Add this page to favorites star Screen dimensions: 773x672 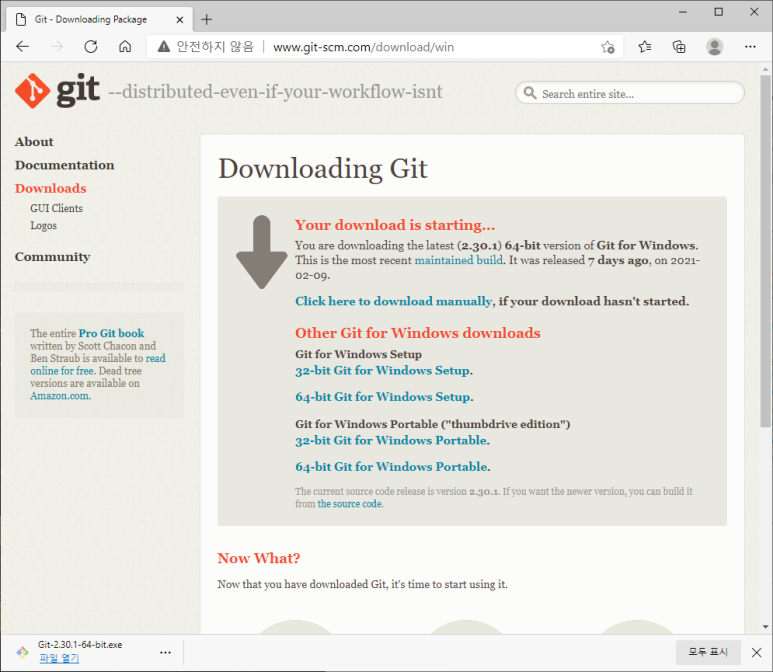pos(607,47)
